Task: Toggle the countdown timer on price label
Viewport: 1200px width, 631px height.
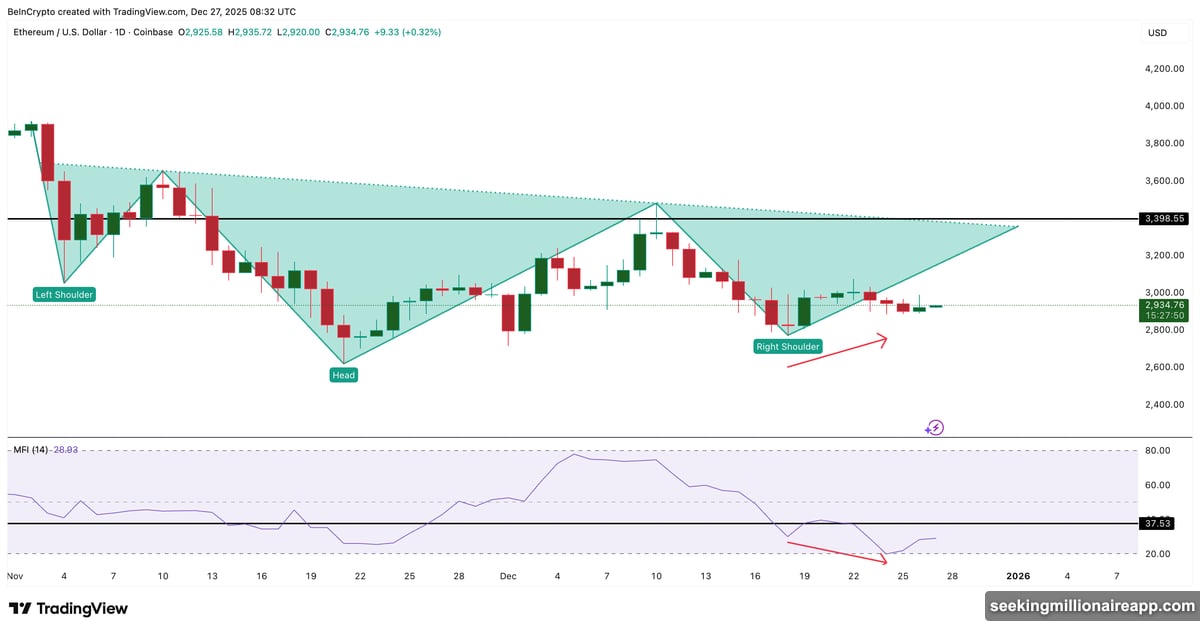Action: (1163, 315)
